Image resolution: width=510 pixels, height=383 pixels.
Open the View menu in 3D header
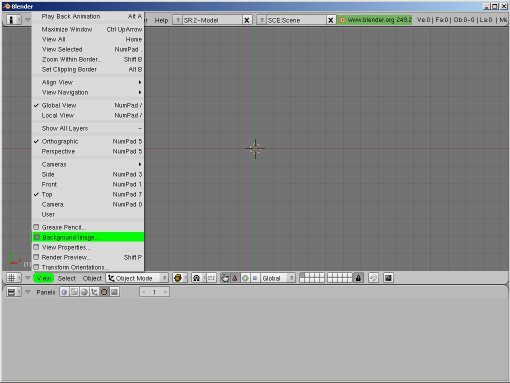(43, 278)
